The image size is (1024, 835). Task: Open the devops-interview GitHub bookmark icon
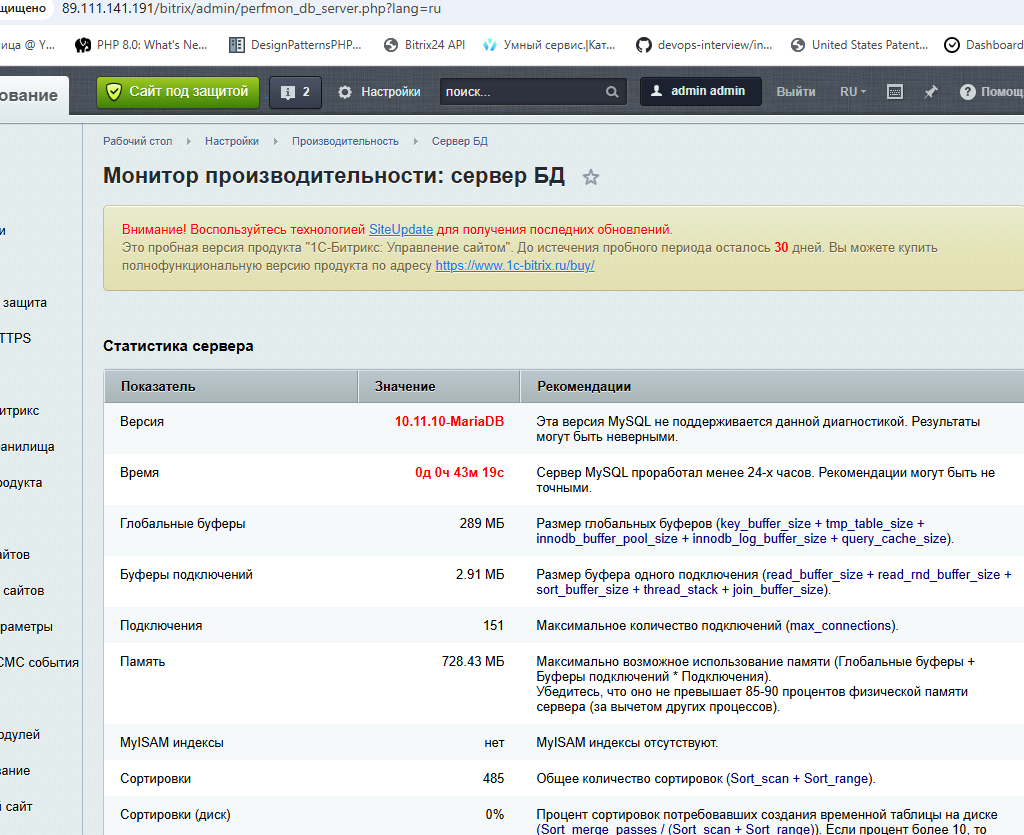pos(643,45)
